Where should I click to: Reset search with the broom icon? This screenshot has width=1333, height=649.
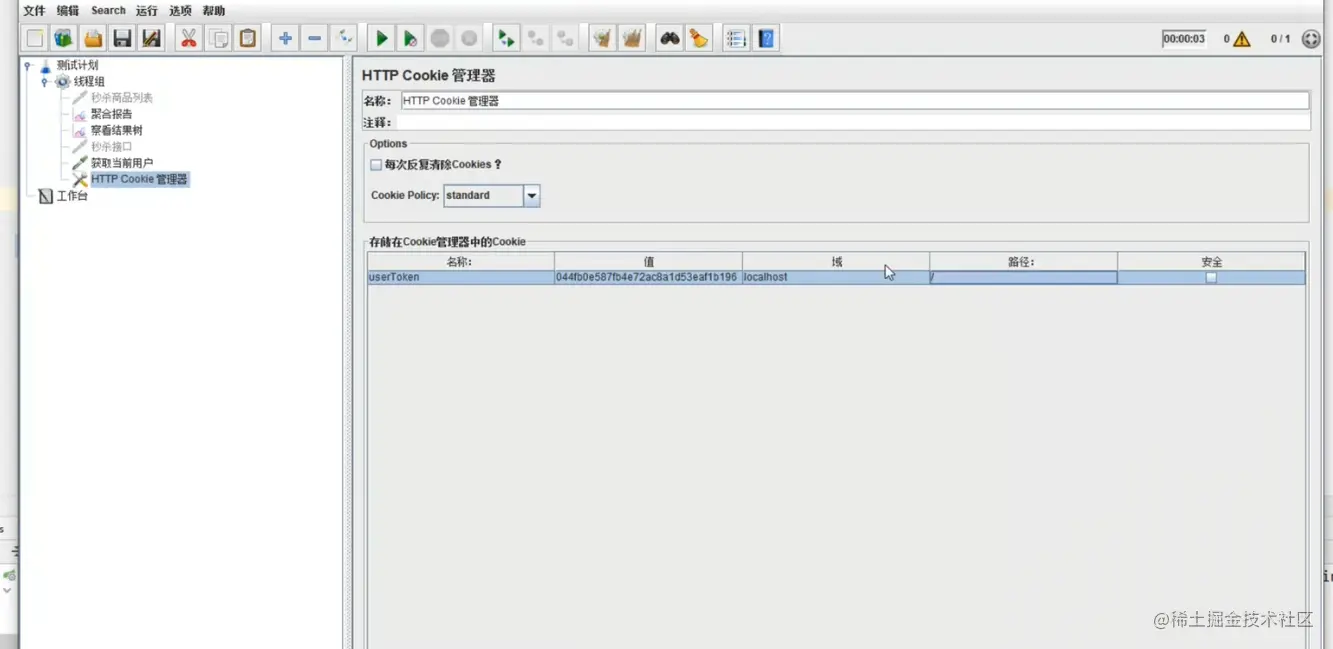tap(698, 39)
